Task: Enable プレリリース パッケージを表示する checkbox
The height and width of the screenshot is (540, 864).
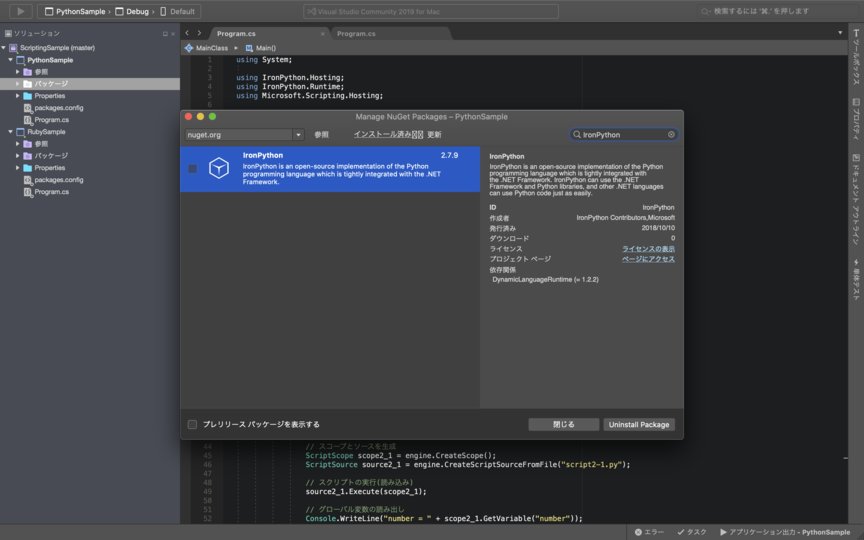Action: click(x=192, y=424)
